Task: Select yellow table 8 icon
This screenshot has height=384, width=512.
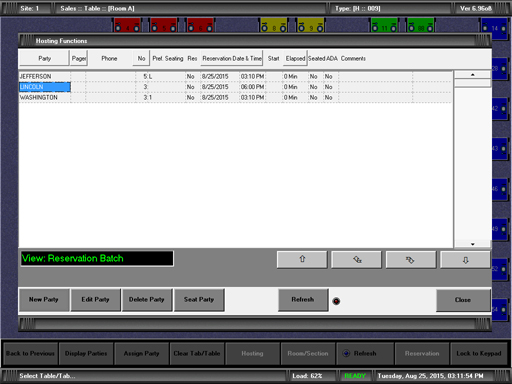Action: [274, 25]
